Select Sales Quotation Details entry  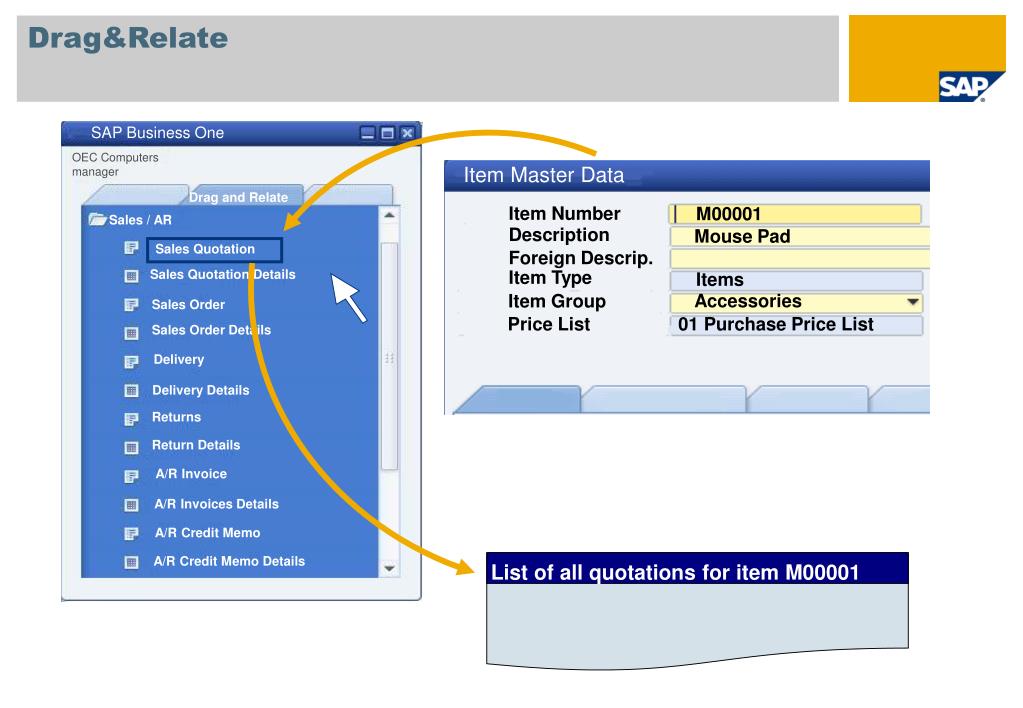point(222,275)
